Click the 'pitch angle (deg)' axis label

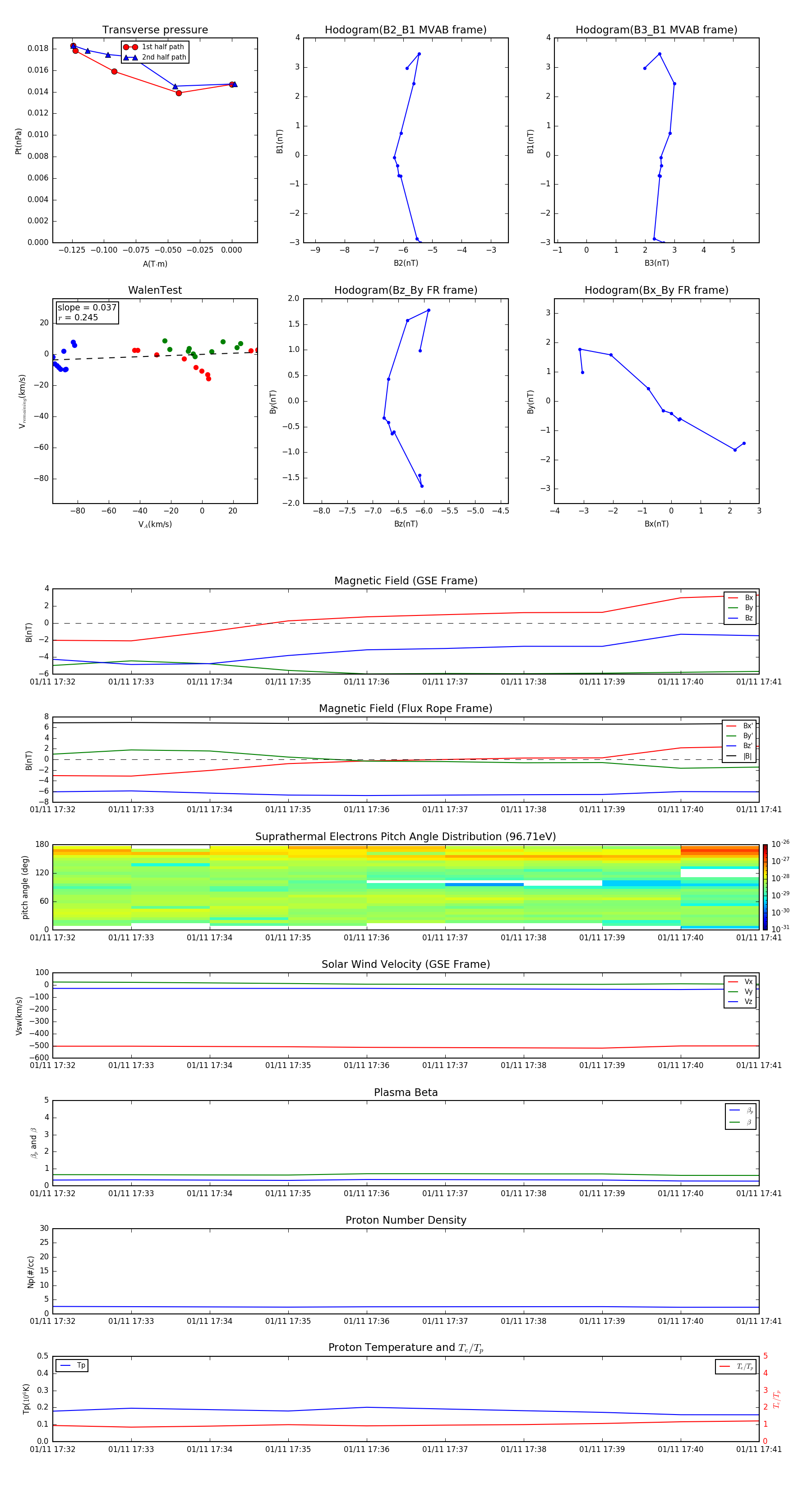pos(25,887)
